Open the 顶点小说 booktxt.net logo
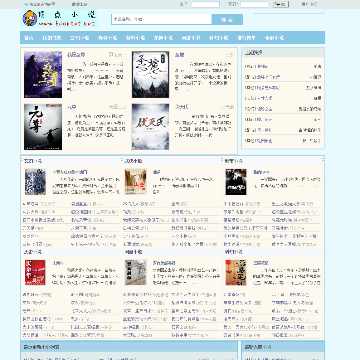The width and height of the screenshot is (360, 360). (59, 18)
